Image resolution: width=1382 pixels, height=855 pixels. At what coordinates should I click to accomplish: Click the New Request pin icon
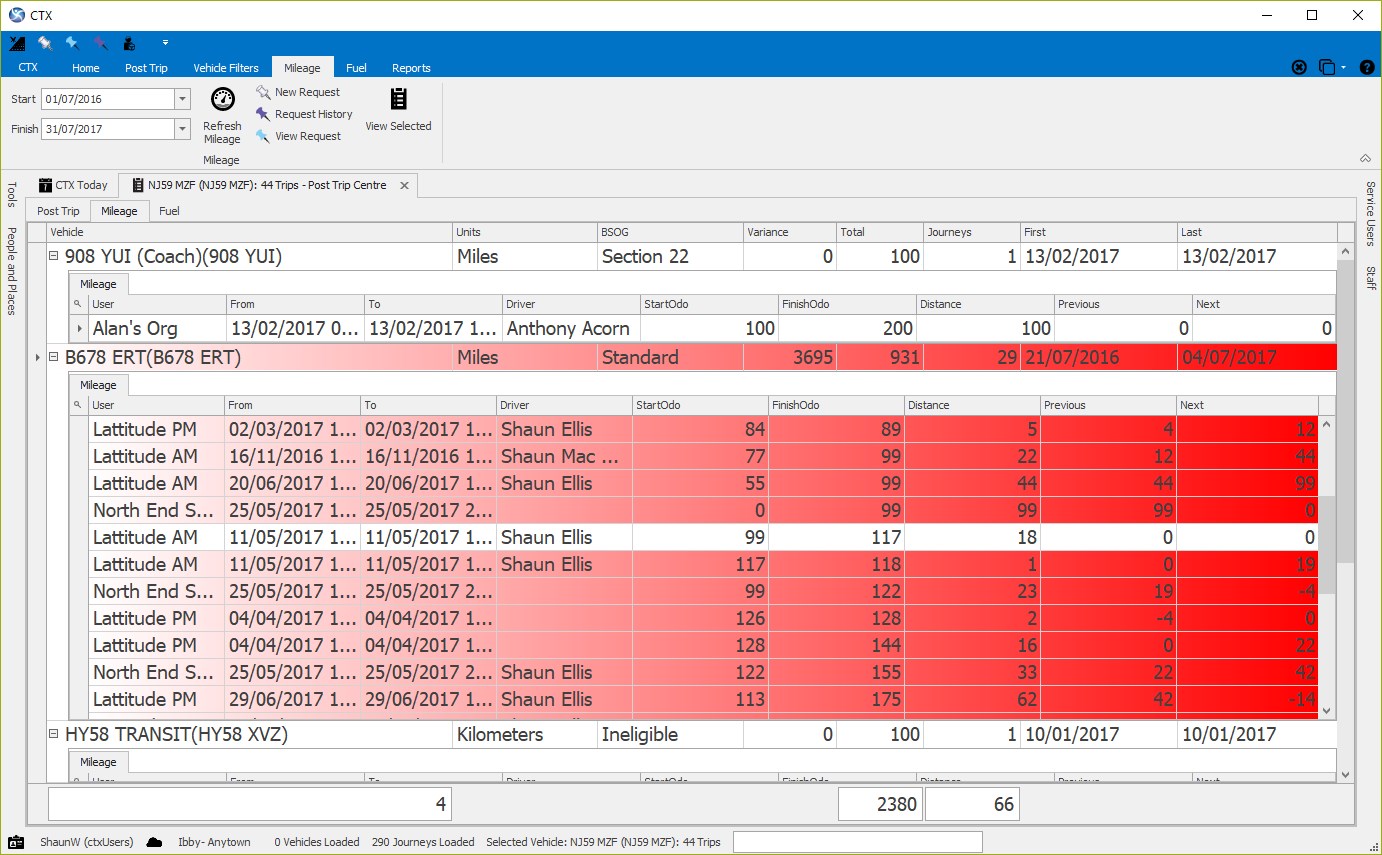tap(263, 92)
